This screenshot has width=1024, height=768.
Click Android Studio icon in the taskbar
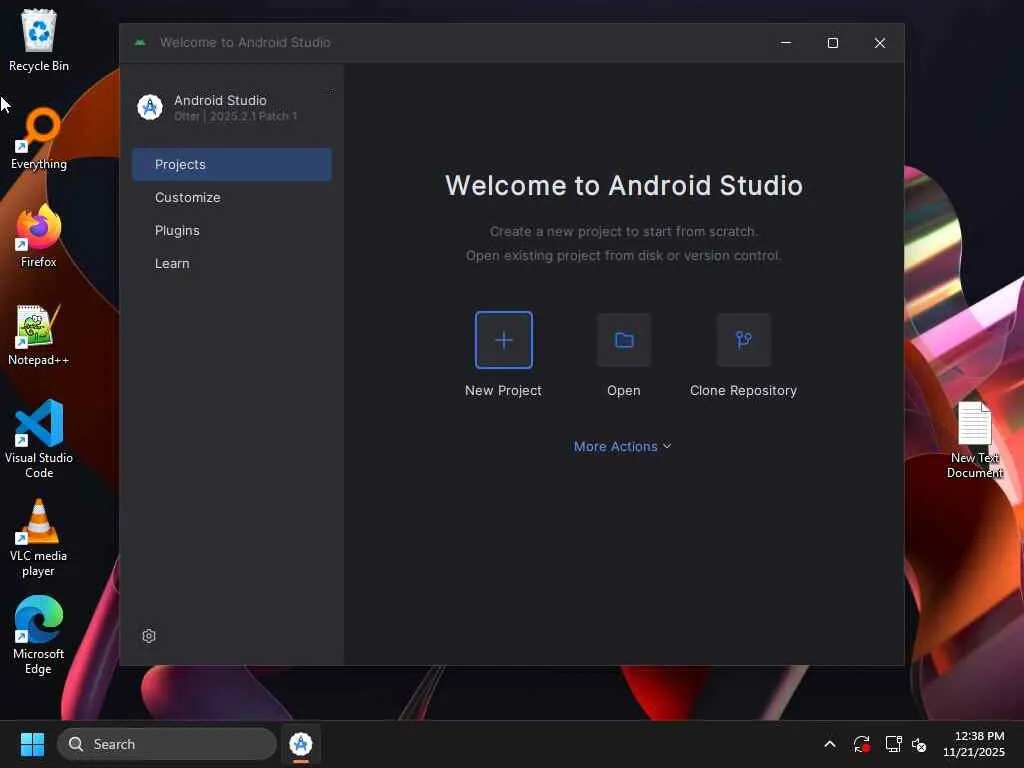point(301,744)
